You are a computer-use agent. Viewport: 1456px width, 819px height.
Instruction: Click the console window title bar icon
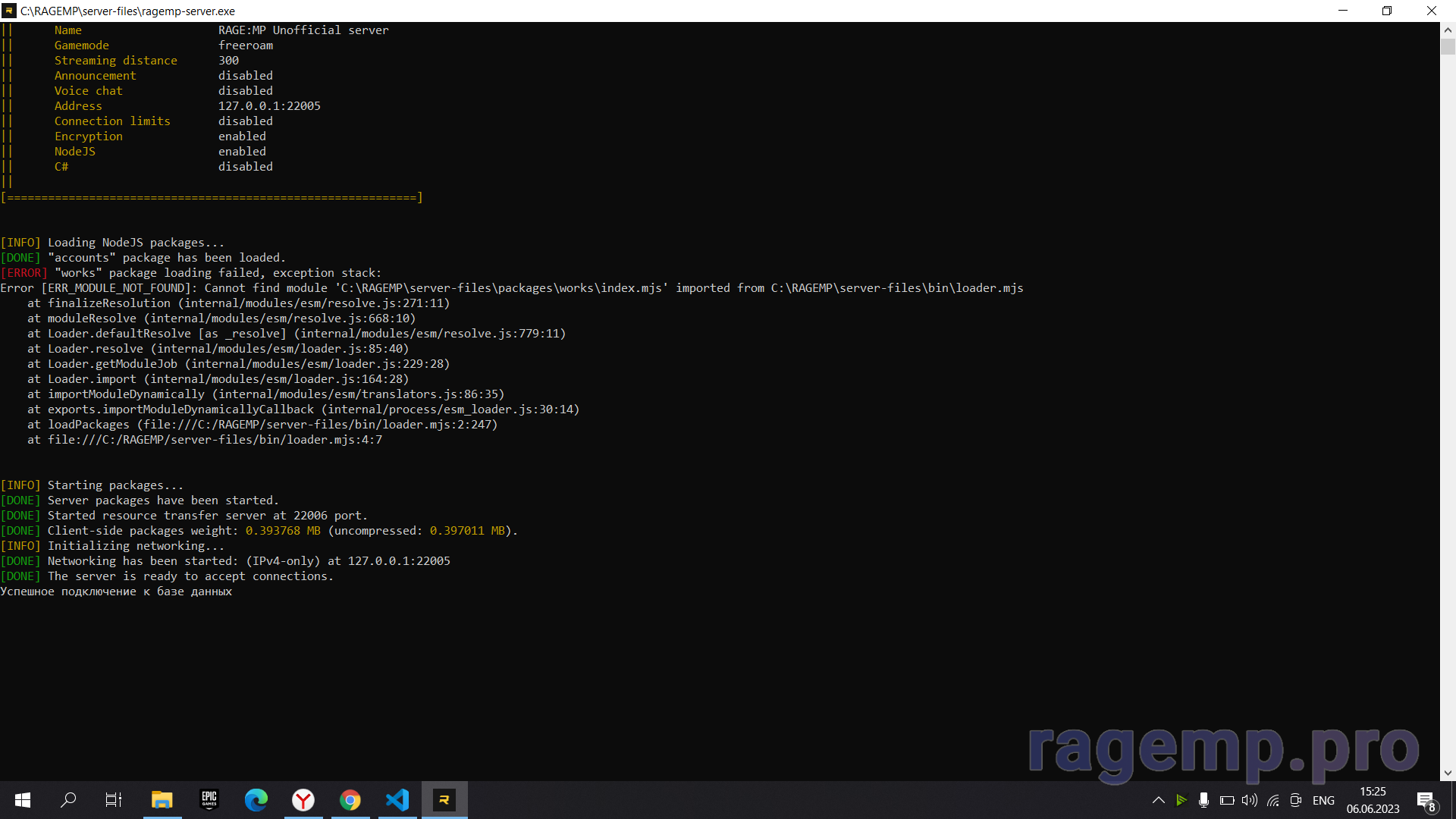[9, 11]
